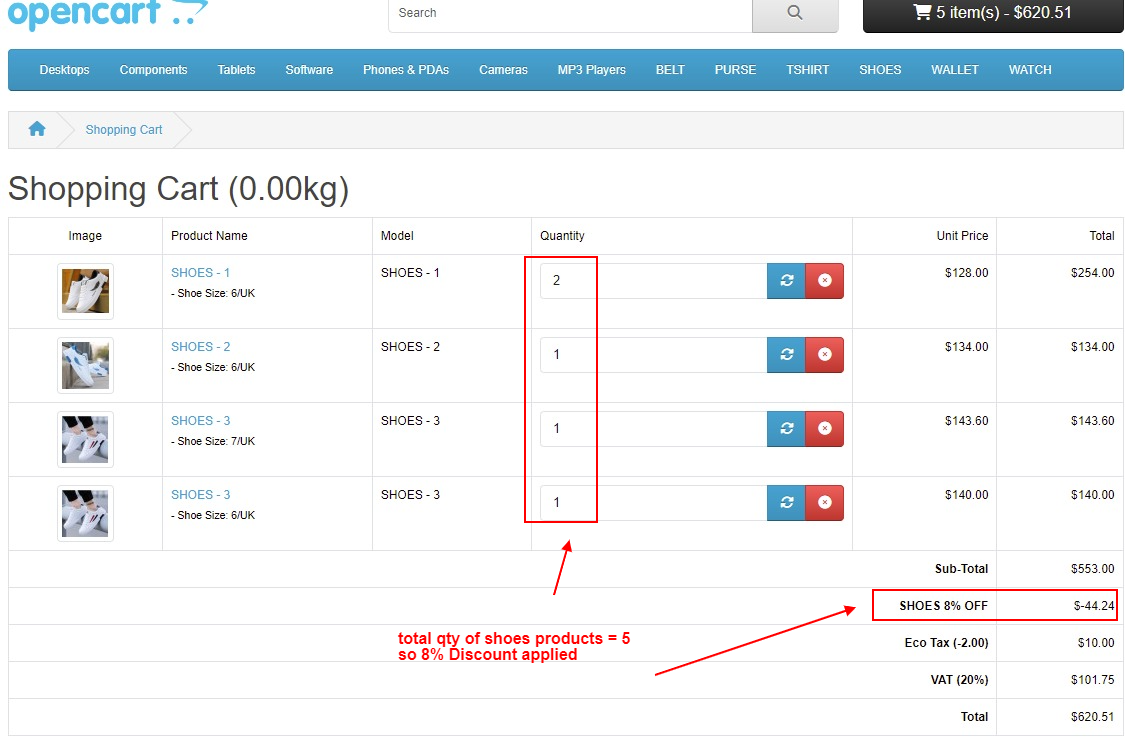Click the SHOES - 1 product thumbnail
Viewport: 1125px width, 745px height.
pos(85,291)
